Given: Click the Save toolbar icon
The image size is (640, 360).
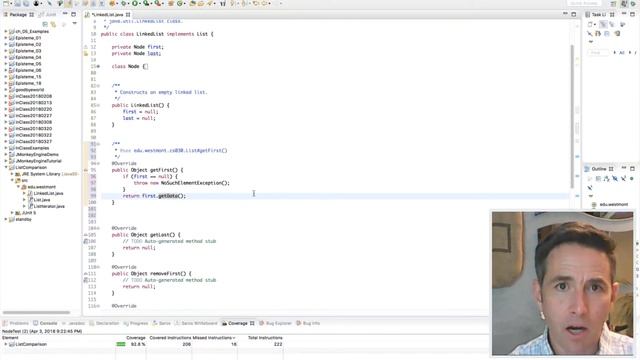Looking at the screenshot, I should click(18, 3).
